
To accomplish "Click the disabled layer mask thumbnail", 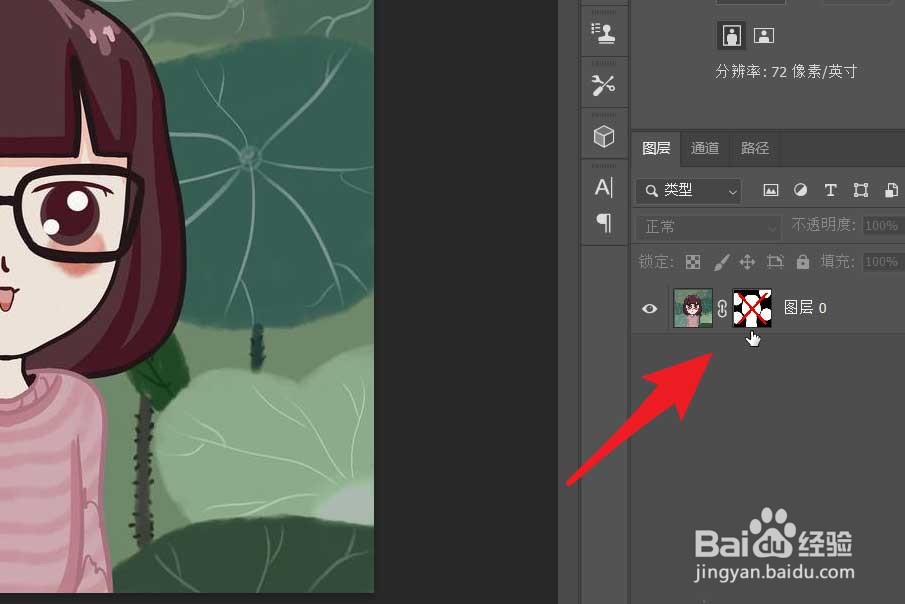I will coord(752,308).
